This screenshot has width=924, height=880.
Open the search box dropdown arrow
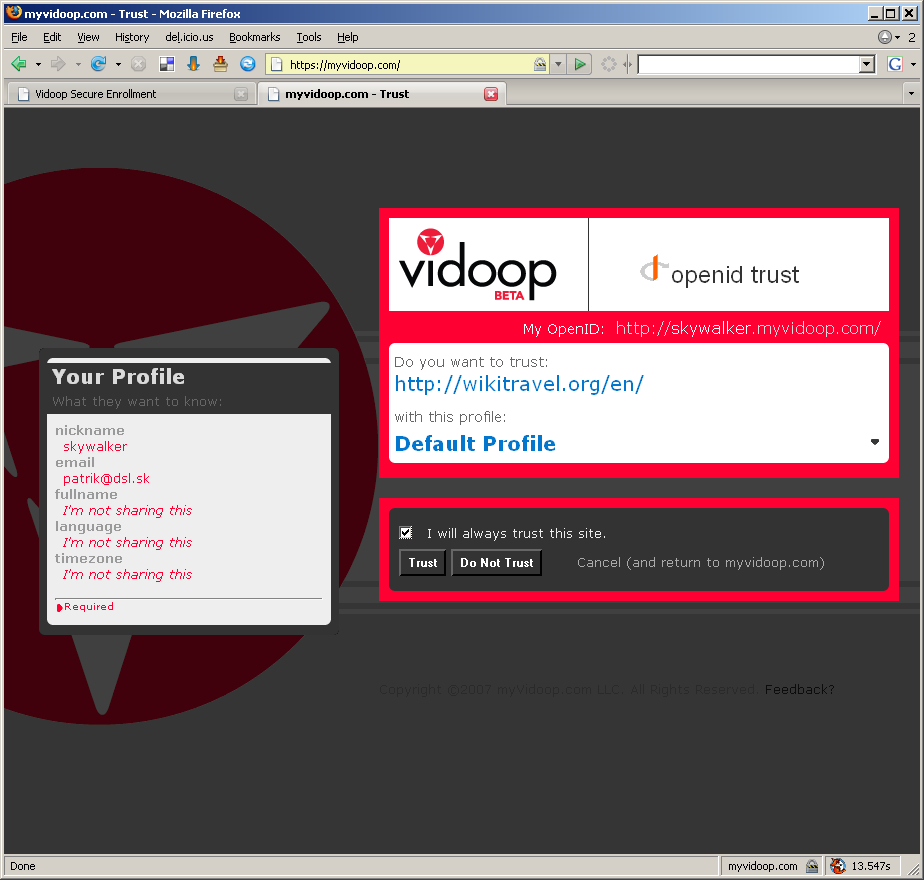pos(866,64)
